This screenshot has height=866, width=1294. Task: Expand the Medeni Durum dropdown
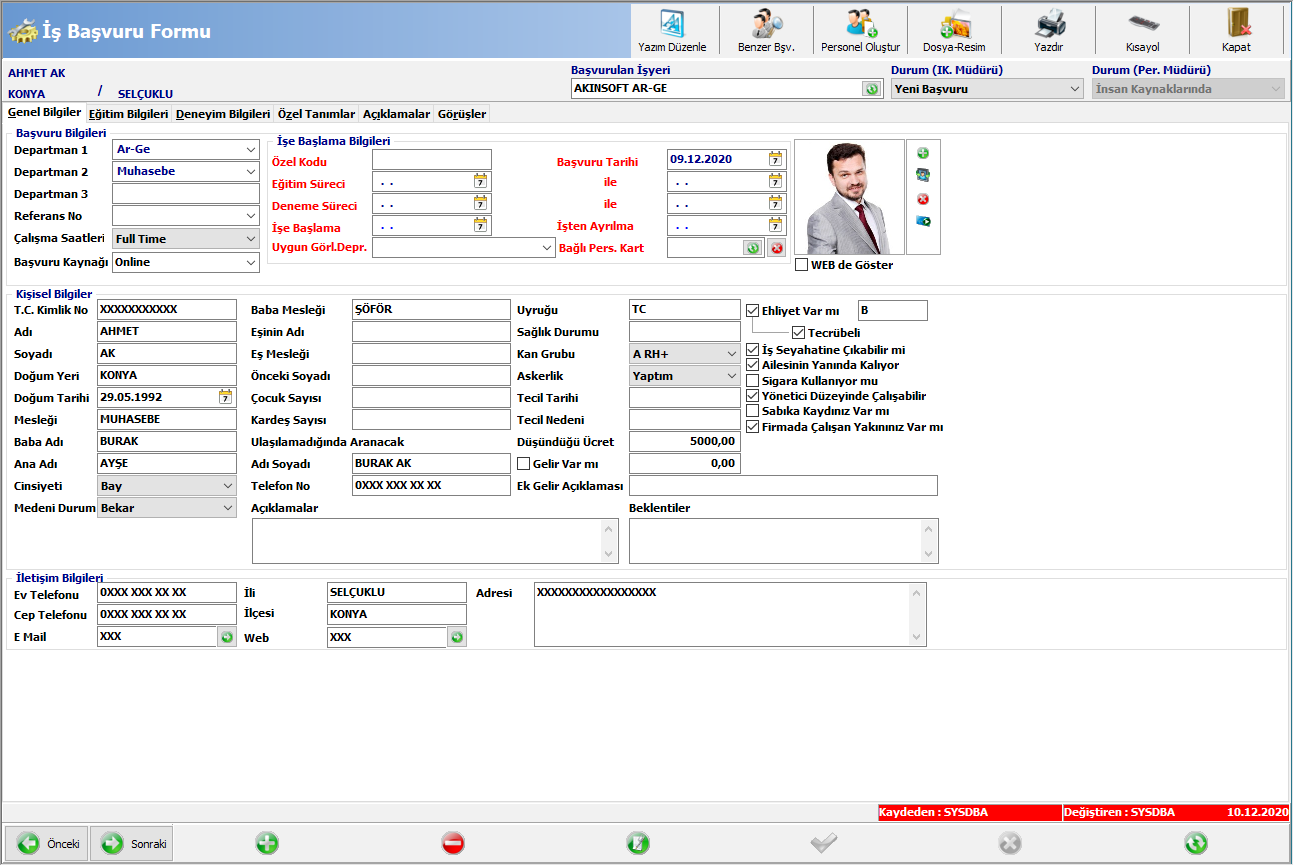(227, 508)
